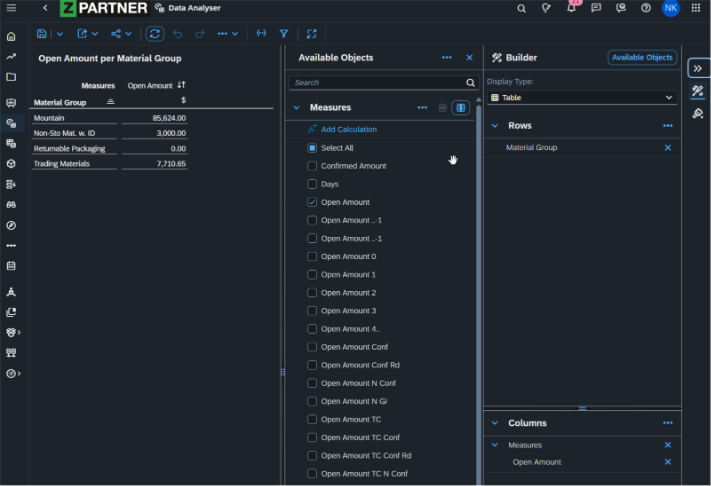Open the notifications bell
This screenshot has width=711, height=486.
pos(572,8)
